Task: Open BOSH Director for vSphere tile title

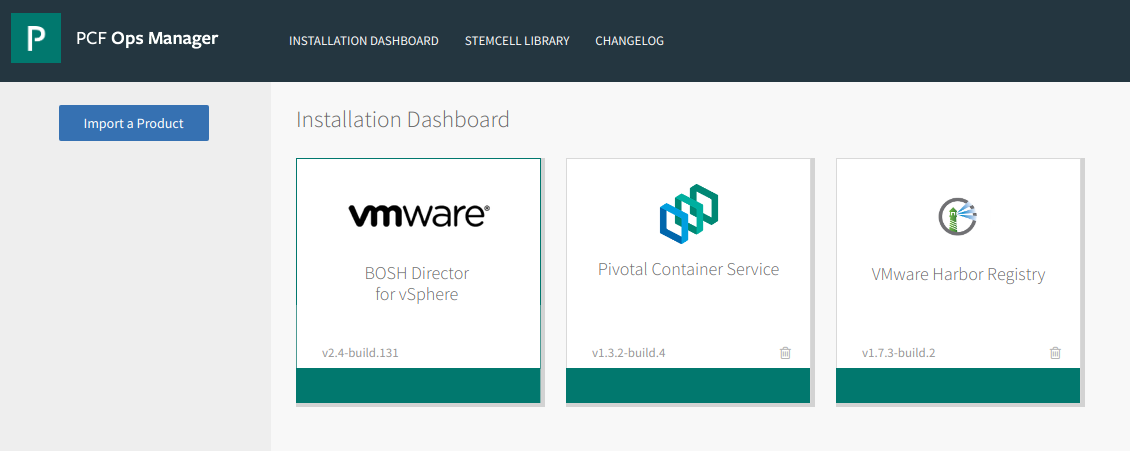Action: click(x=417, y=284)
